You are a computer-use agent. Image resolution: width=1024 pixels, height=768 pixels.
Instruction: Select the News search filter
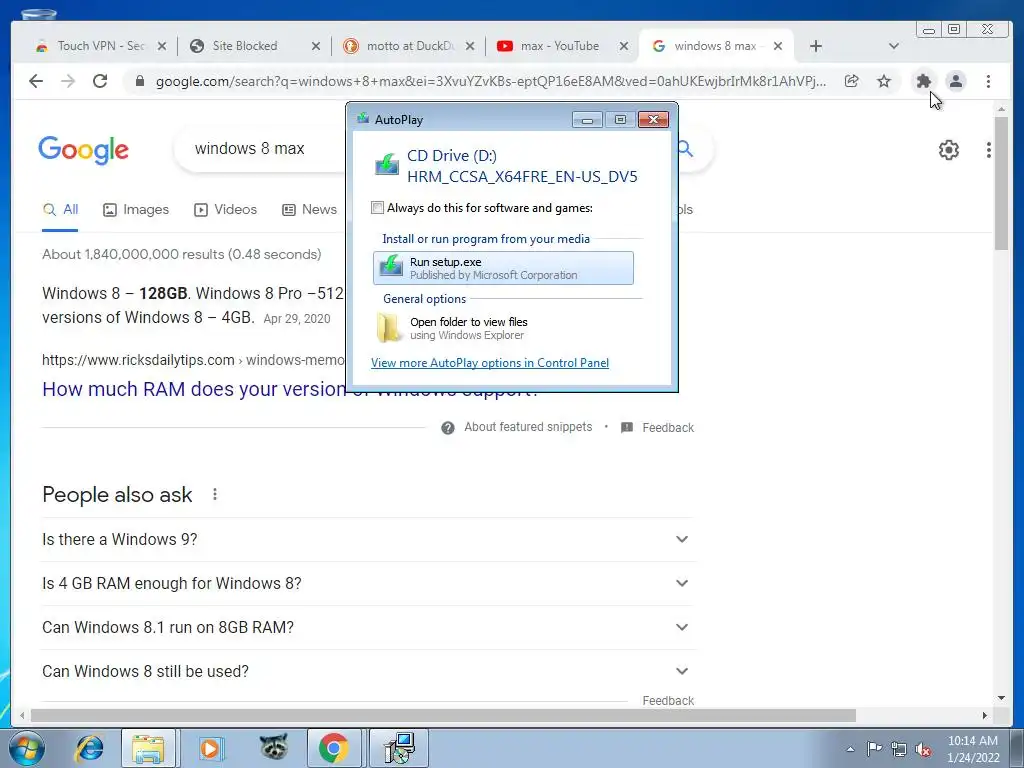[x=310, y=210]
